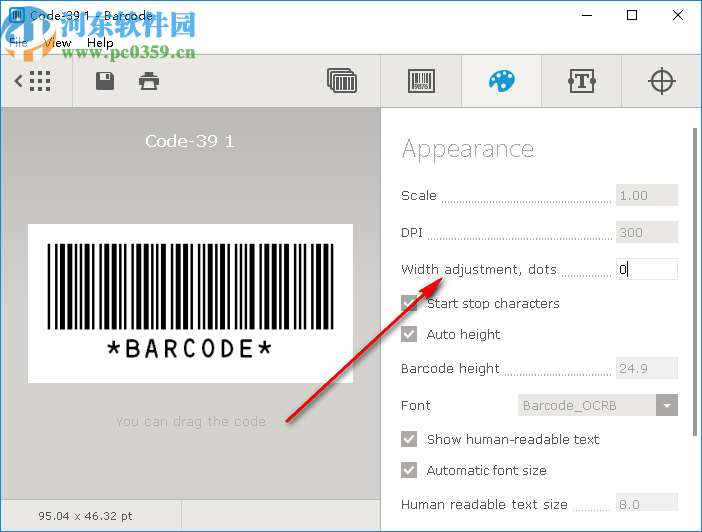Click the Code-39 1 title text
The image size is (702, 532).
(x=190, y=141)
